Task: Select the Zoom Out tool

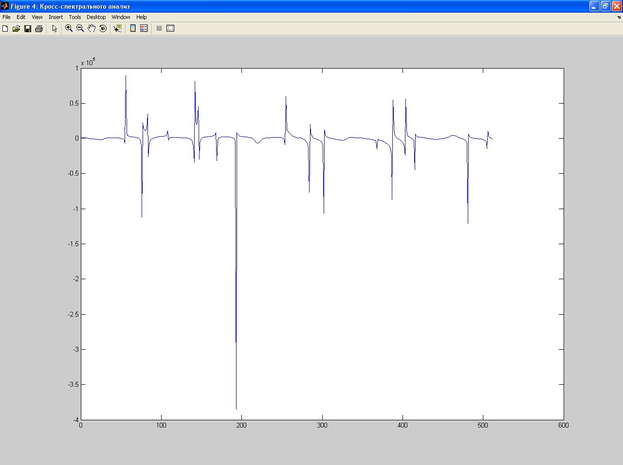Action: click(80, 29)
